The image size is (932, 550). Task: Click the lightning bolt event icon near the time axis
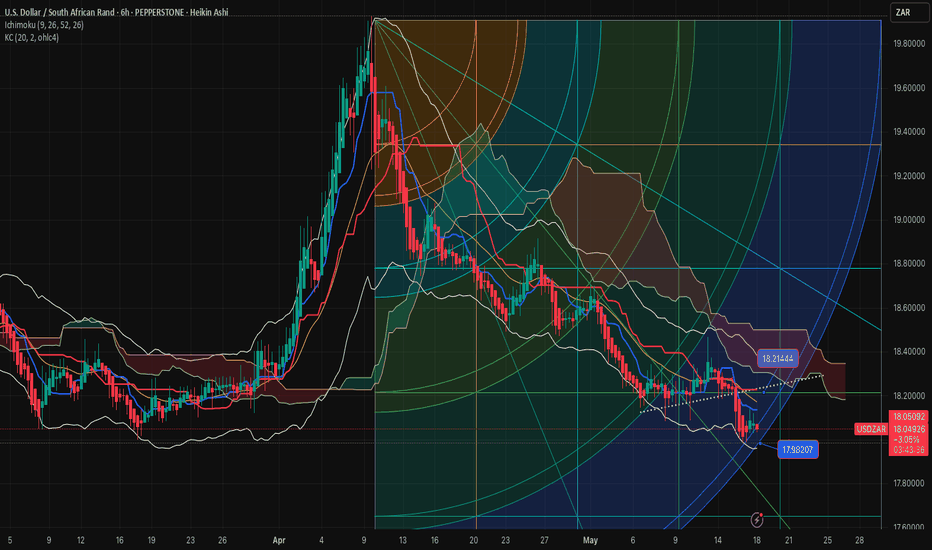[757, 520]
